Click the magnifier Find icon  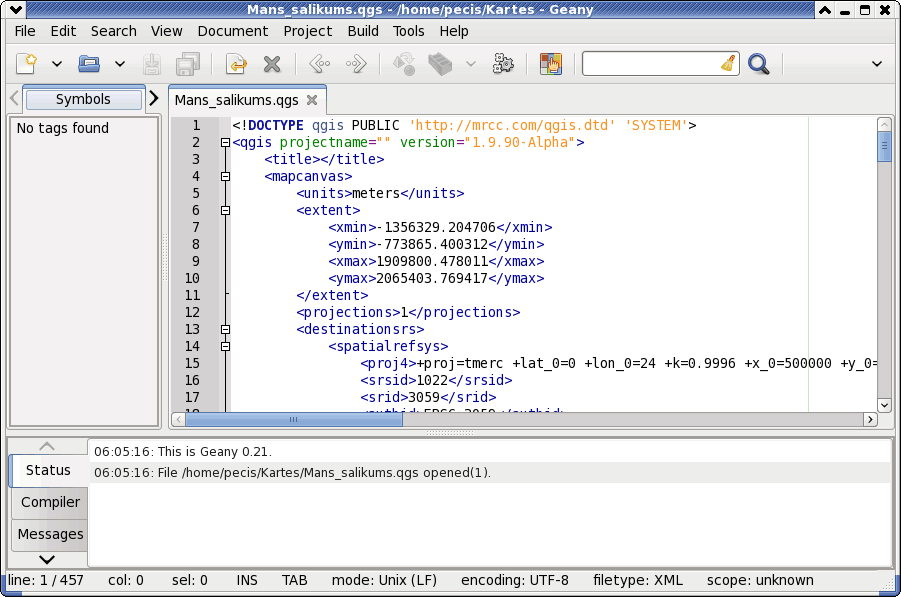pyautogui.click(x=758, y=64)
